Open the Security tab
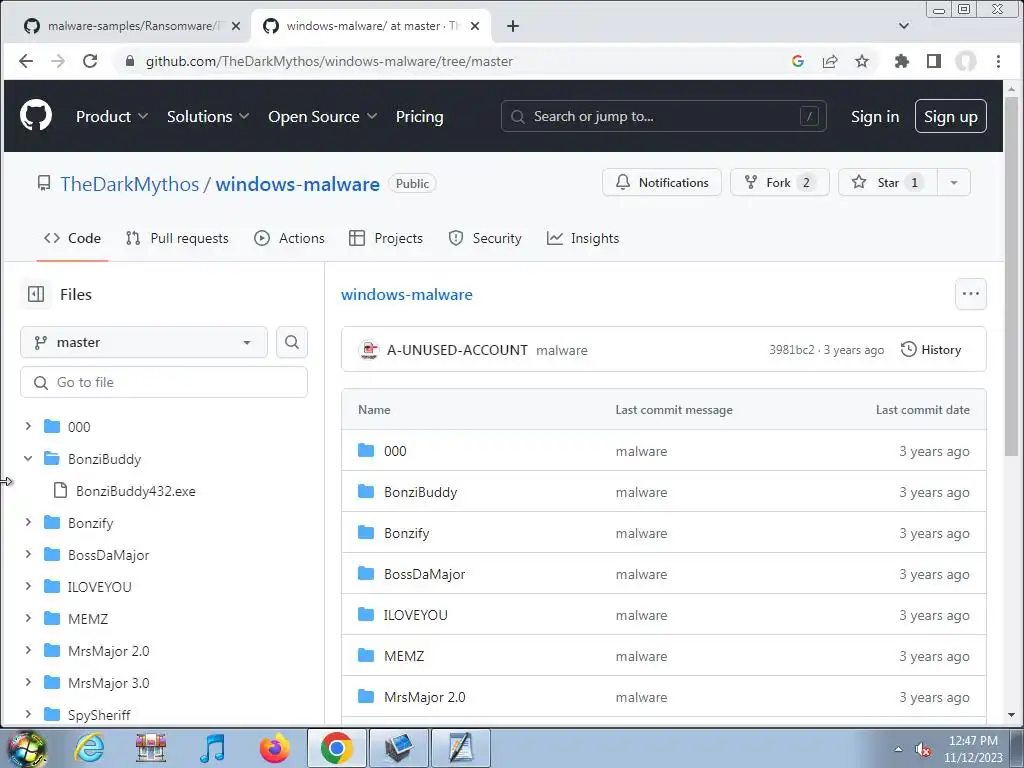Screen dimensions: 1024x768 pyautogui.click(x=485, y=238)
